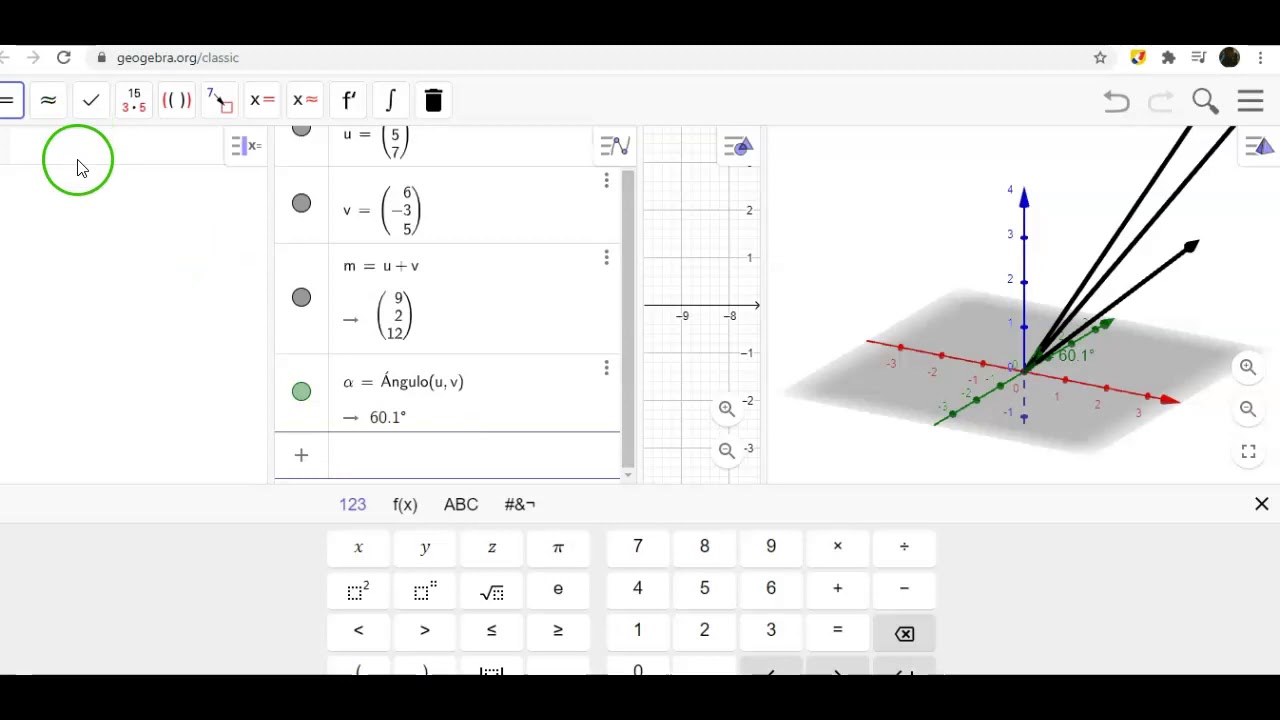Viewport: 1280px width, 720px height.
Task: Toggle visibility of vector u
Action: pos(301,130)
